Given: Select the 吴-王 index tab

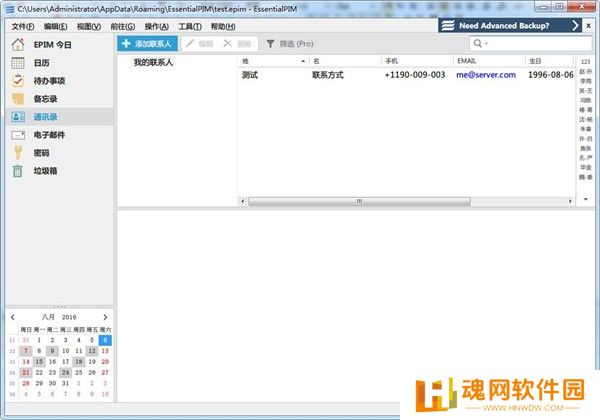Looking at the screenshot, I should [x=585, y=91].
